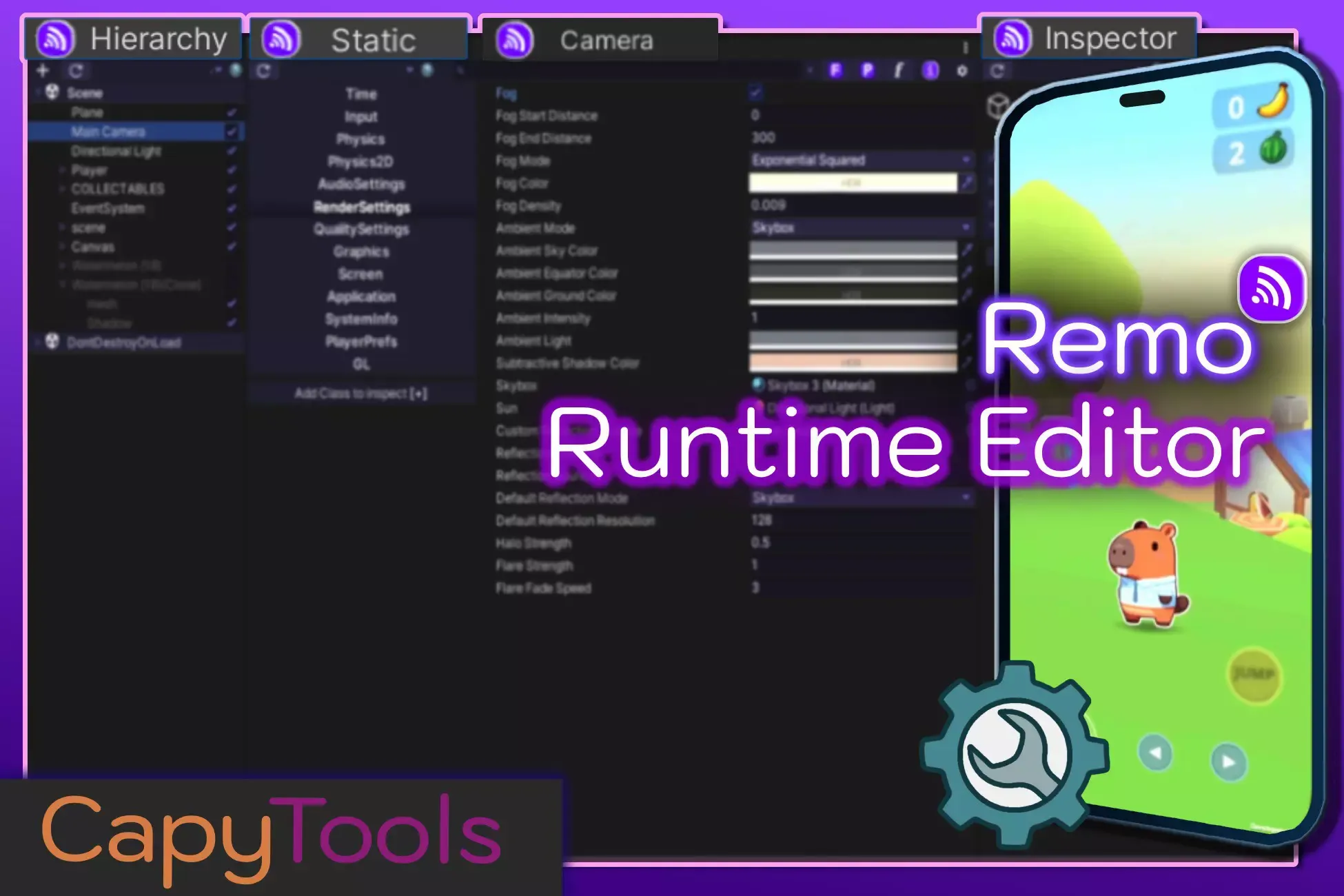
Task: Click the Hierarchy panel refresh icon
Action: click(76, 70)
